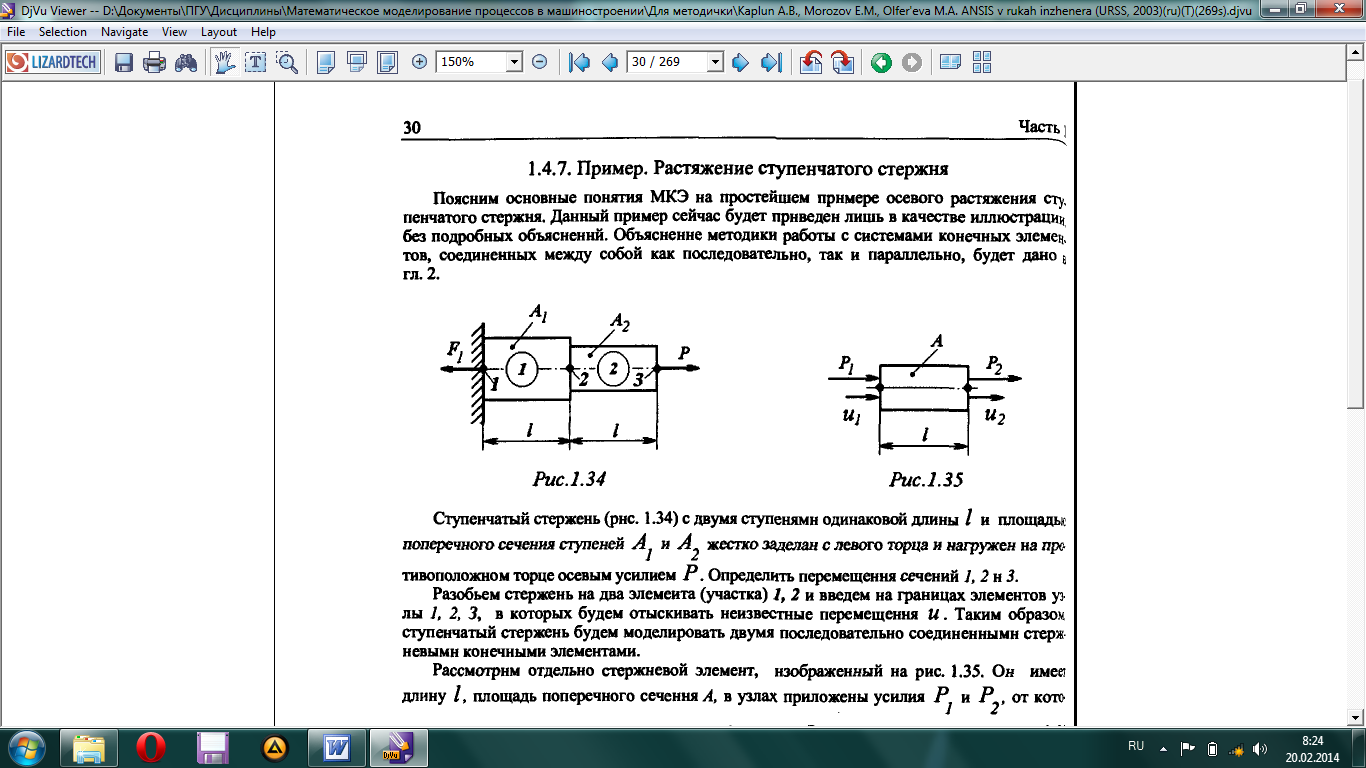This screenshot has height=768, width=1366.
Task: Switch to Microsoft Word on the taskbar
Action: click(x=338, y=748)
